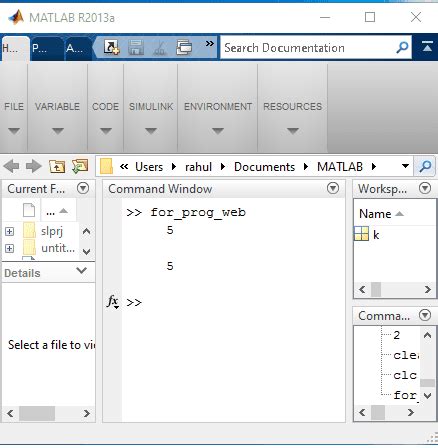
Task: Click Workspace horizontal scrollbar right arrow
Action: [x=428, y=289]
